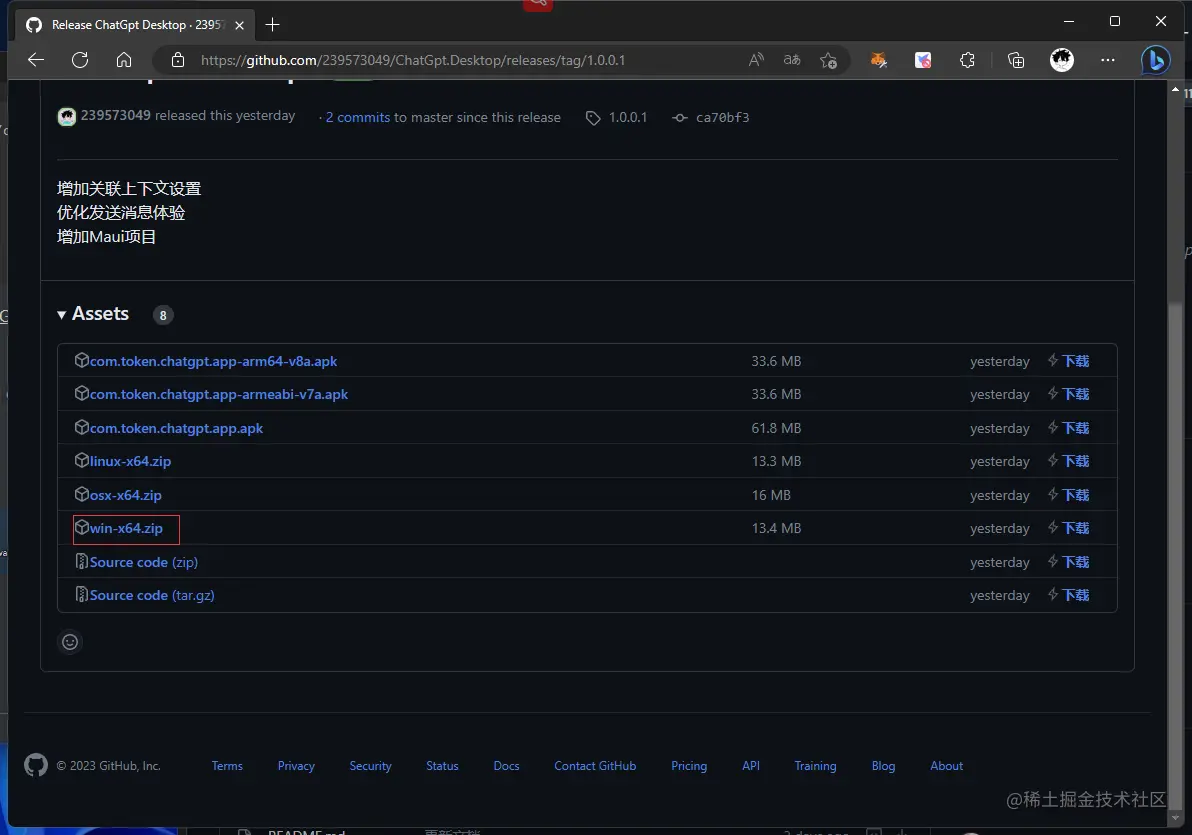Download com.token.chatgpt.app.apk asset
This screenshot has width=1192, height=835.
pyautogui.click(x=176, y=428)
